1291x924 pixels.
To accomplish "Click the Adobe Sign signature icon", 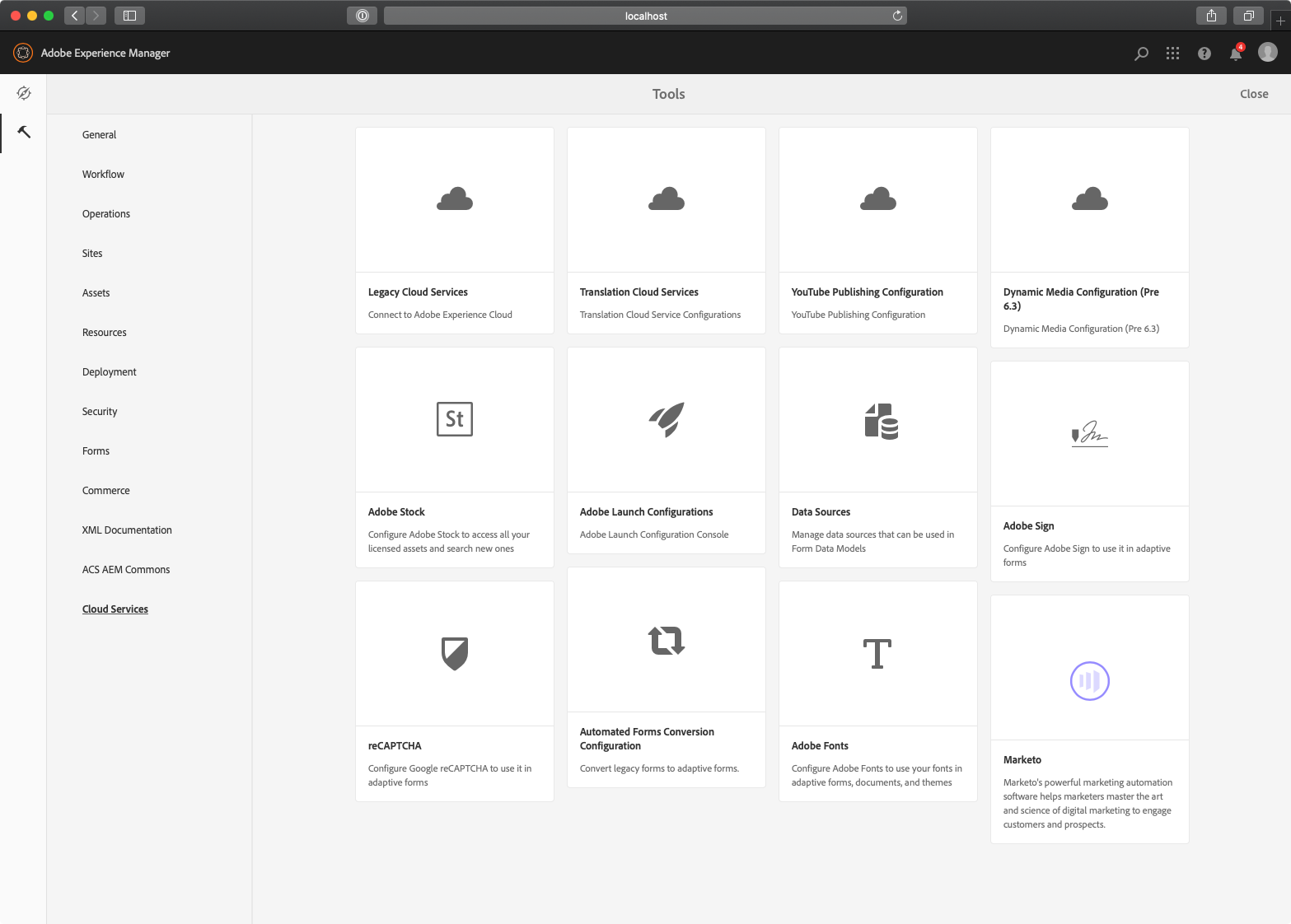I will click(x=1090, y=434).
